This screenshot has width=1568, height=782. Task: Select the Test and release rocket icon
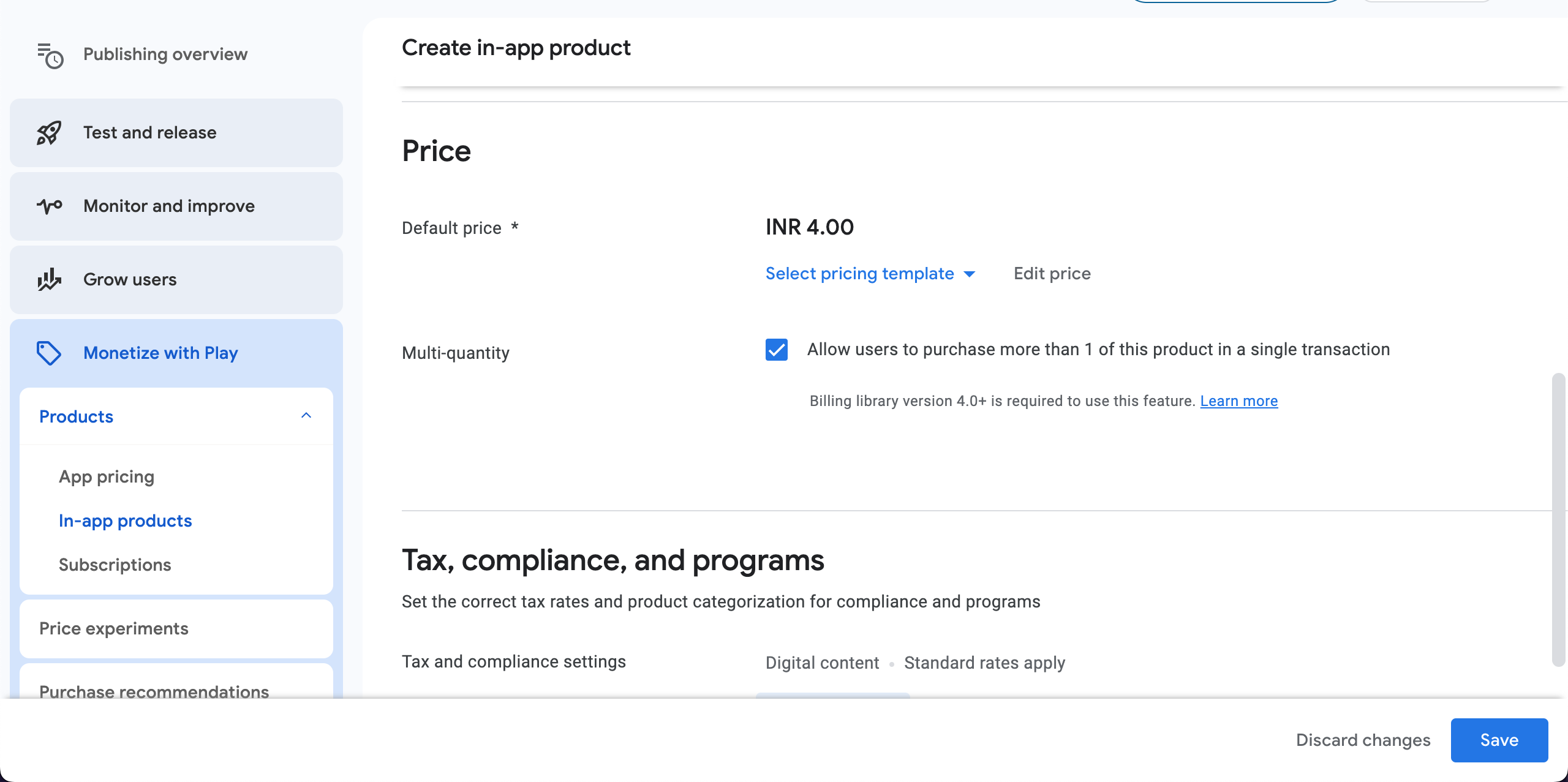pos(48,132)
